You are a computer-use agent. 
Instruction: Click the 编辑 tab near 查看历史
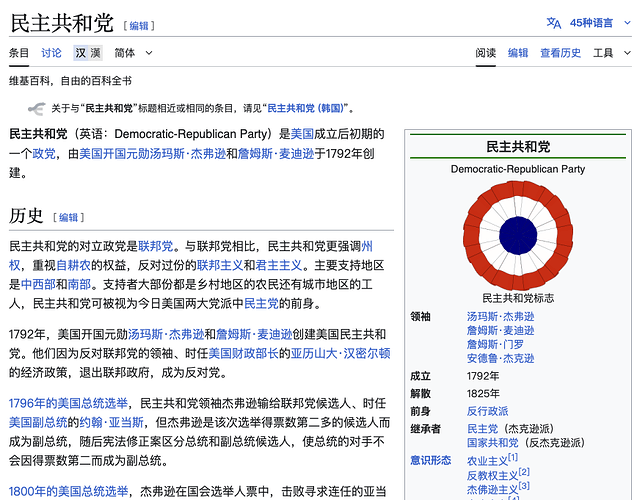click(x=518, y=53)
